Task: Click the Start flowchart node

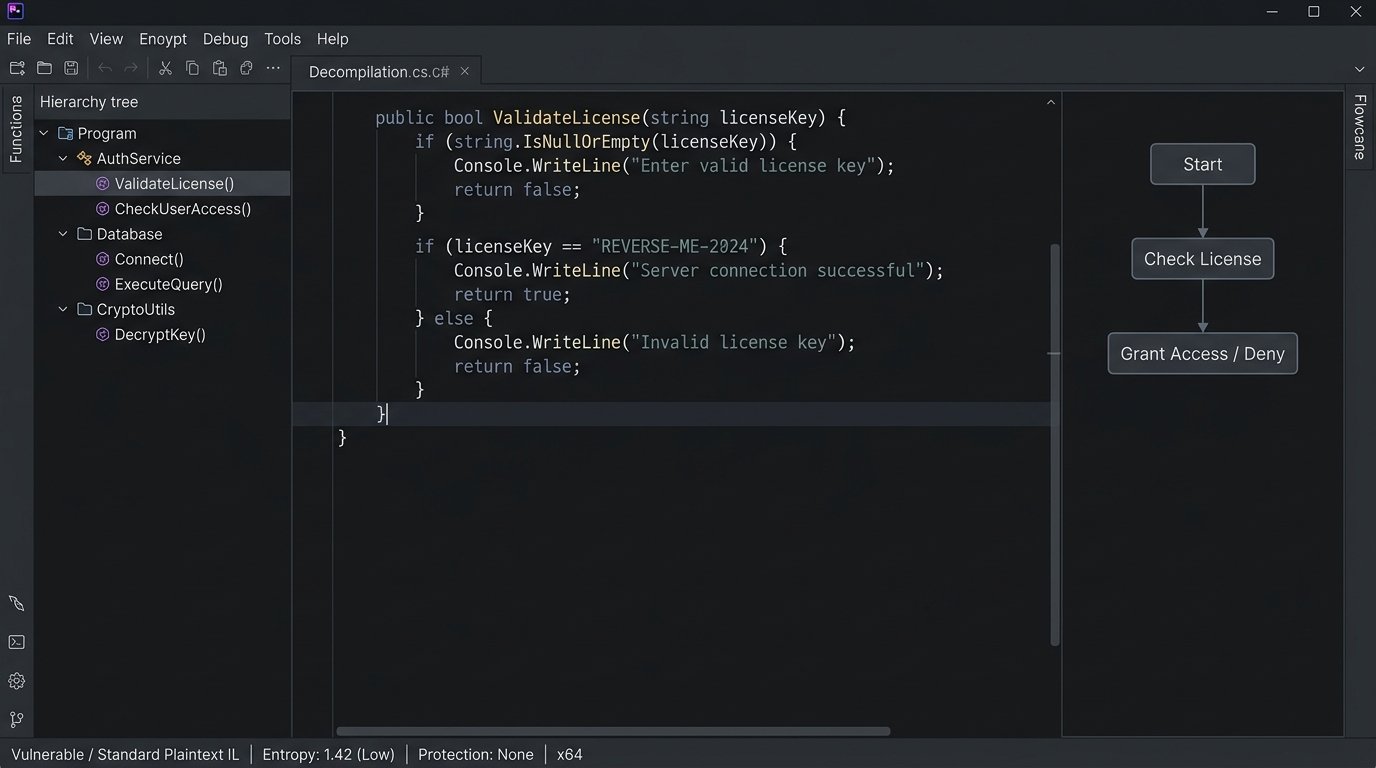Action: click(x=1202, y=164)
